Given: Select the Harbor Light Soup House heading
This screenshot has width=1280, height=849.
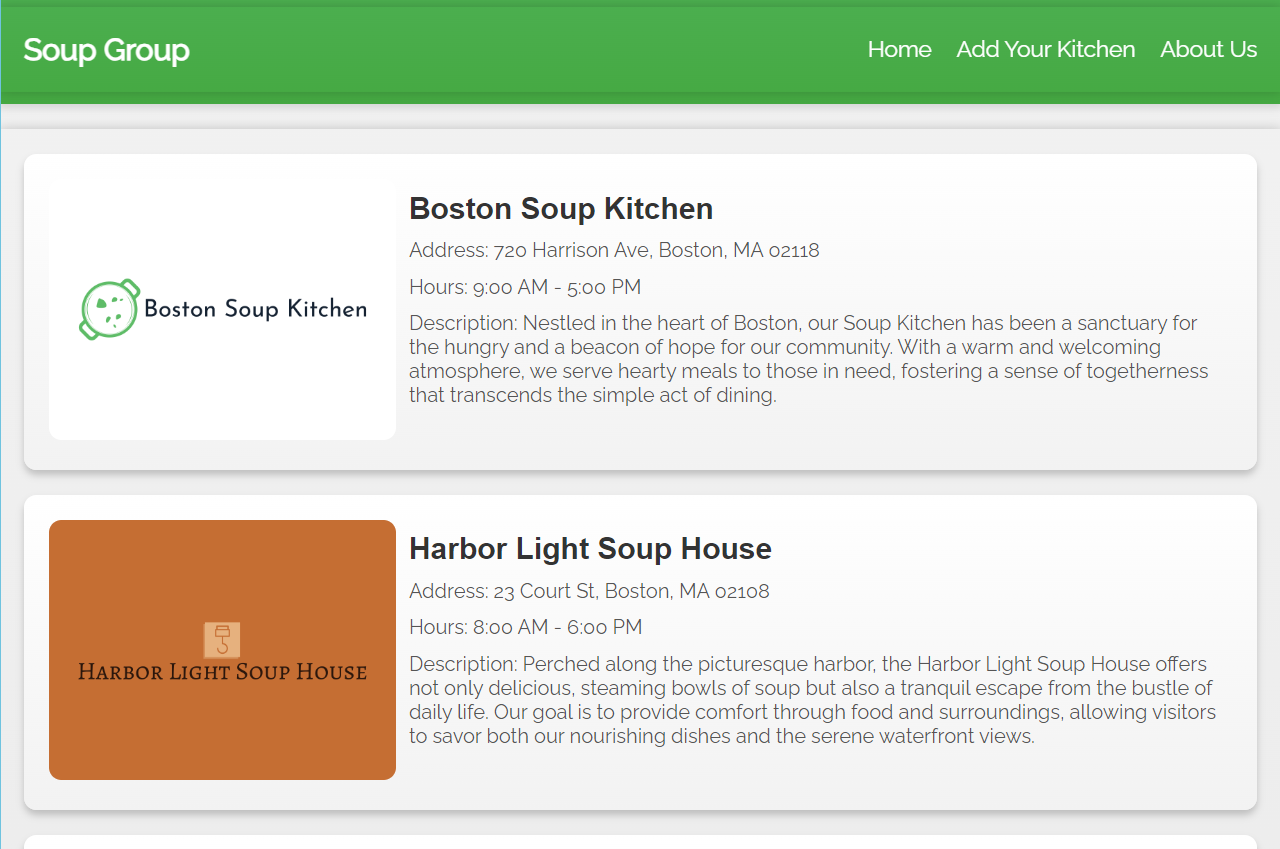Looking at the screenshot, I should tap(590, 548).
